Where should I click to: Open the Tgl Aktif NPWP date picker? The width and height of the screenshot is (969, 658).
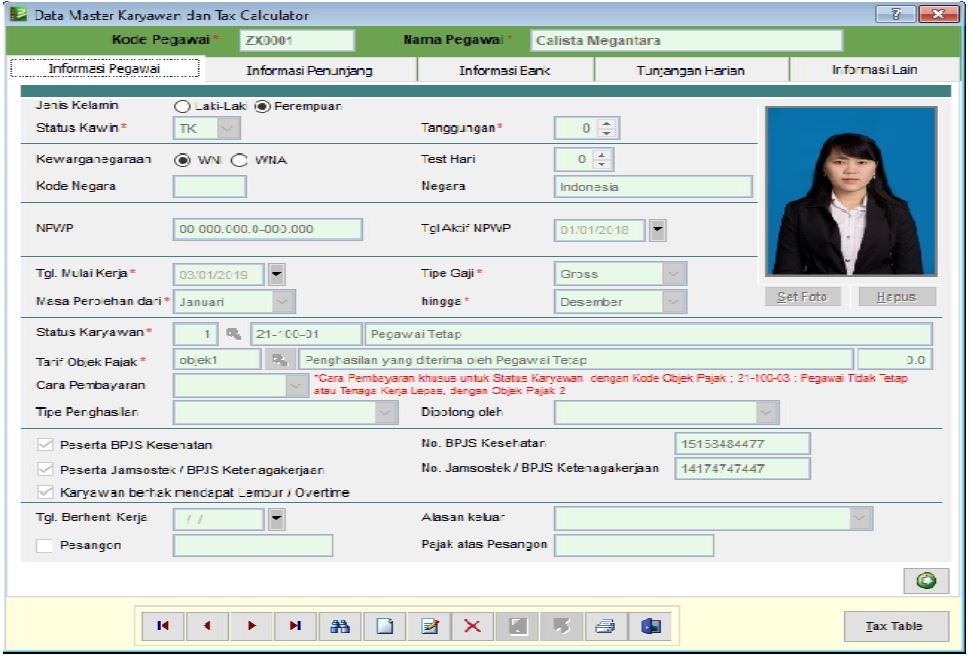click(657, 230)
